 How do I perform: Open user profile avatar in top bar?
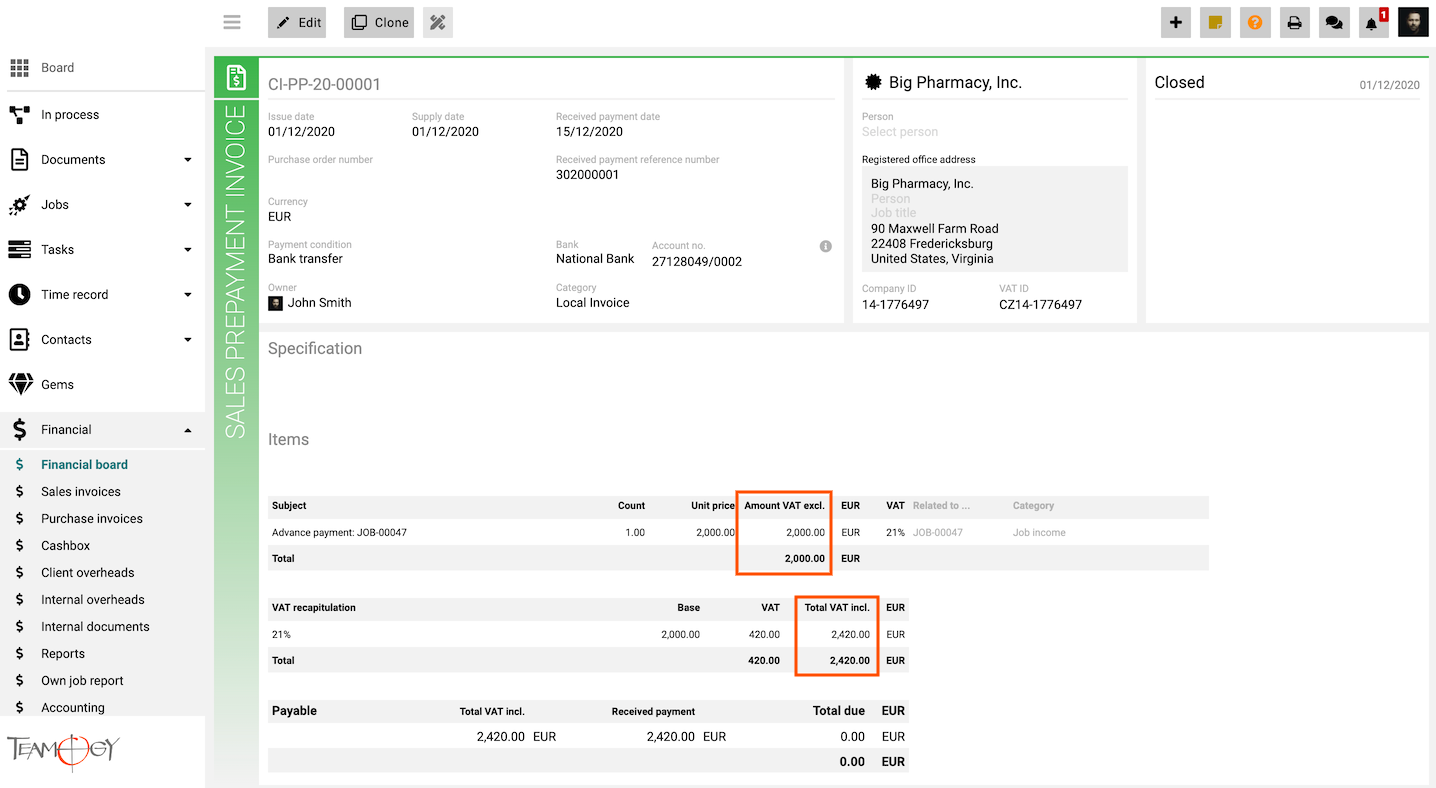tap(1412, 22)
